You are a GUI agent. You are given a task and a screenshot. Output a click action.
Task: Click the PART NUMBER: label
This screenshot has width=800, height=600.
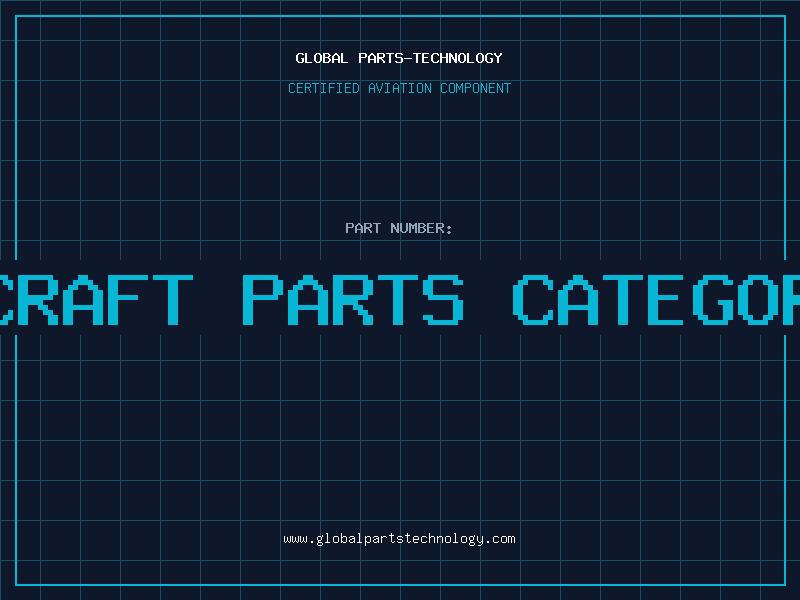pos(399,228)
